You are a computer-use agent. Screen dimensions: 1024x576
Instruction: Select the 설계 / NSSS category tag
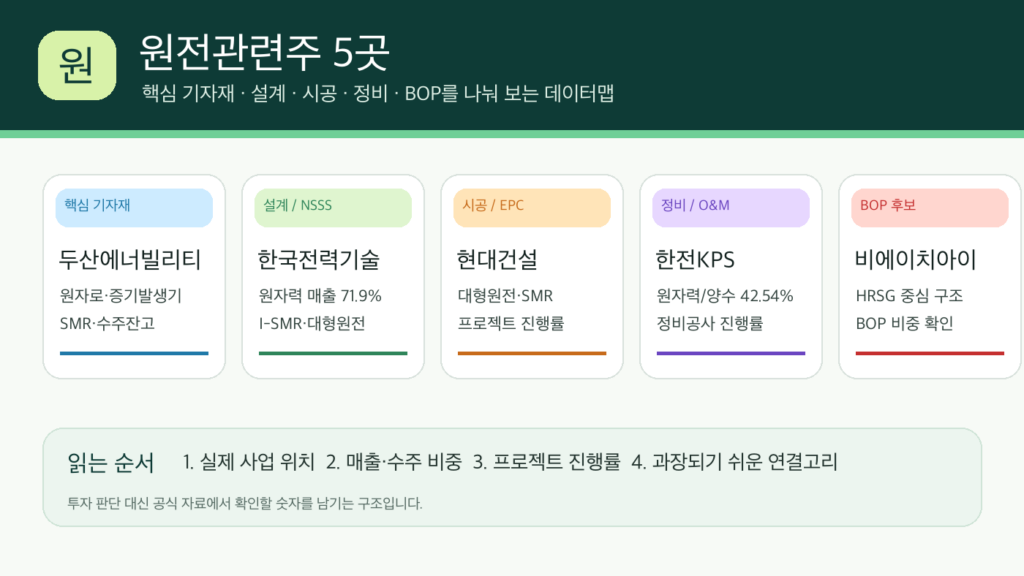tap(333, 208)
